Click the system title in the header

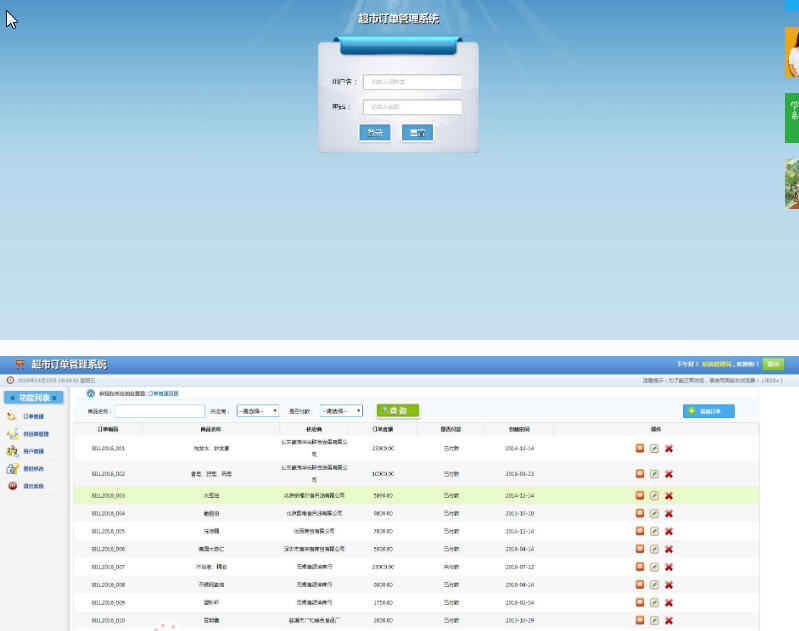coord(69,364)
